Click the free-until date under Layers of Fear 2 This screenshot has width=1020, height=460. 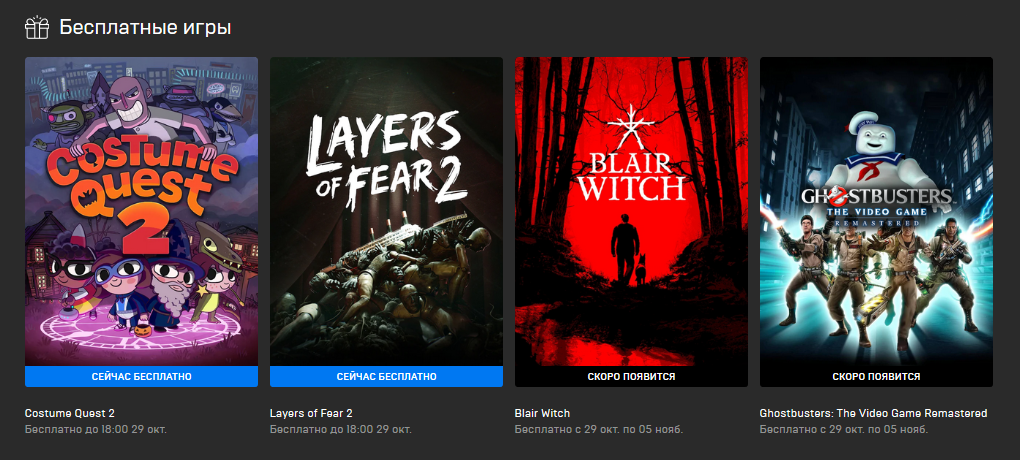tap(341, 429)
